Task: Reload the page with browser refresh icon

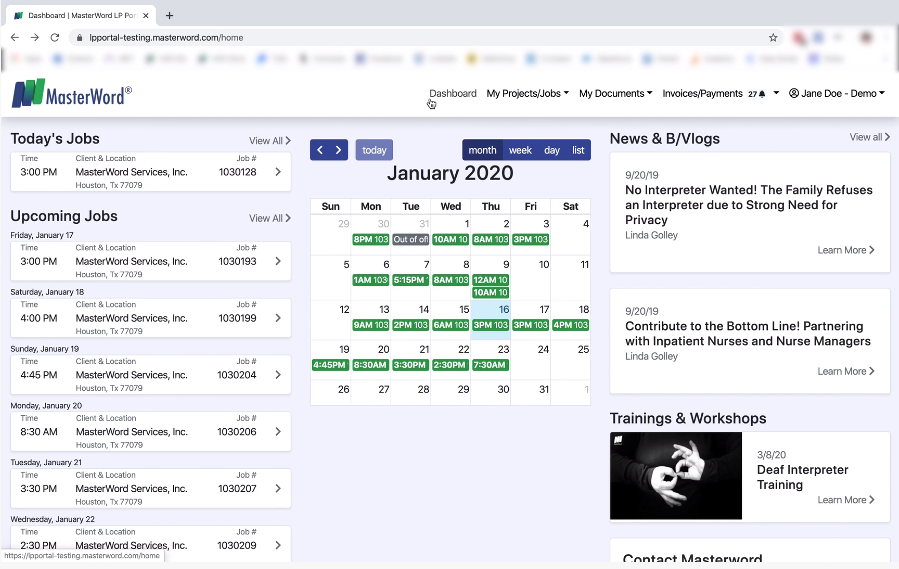Action: (55, 37)
